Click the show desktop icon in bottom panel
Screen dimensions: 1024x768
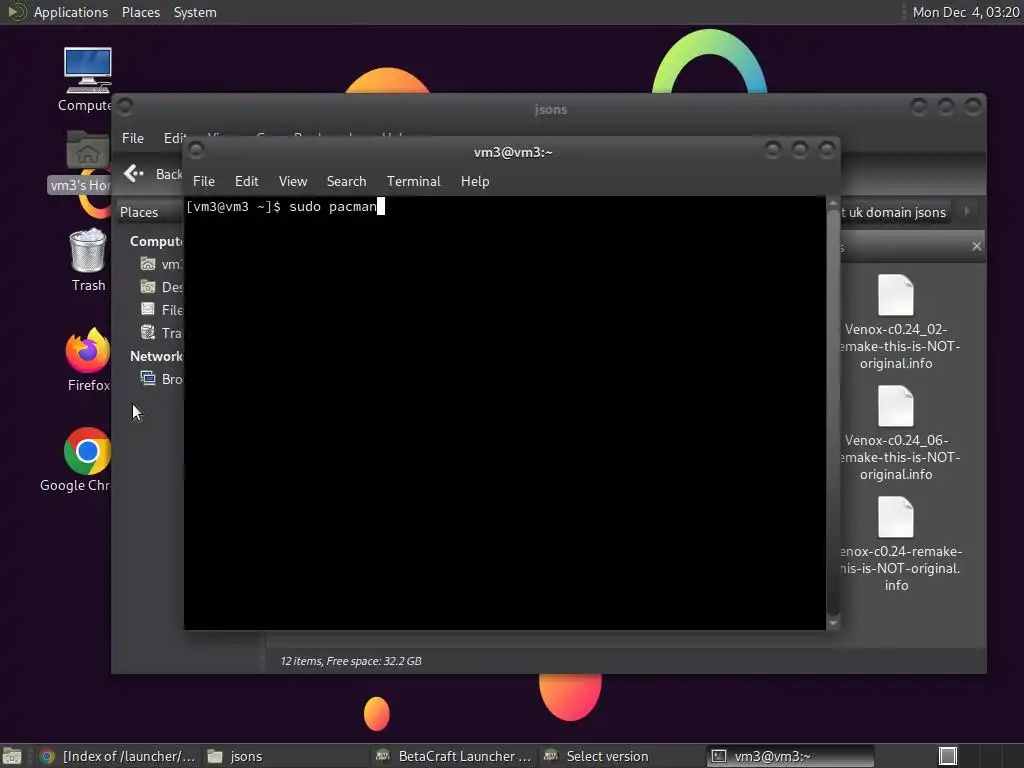tap(12, 756)
